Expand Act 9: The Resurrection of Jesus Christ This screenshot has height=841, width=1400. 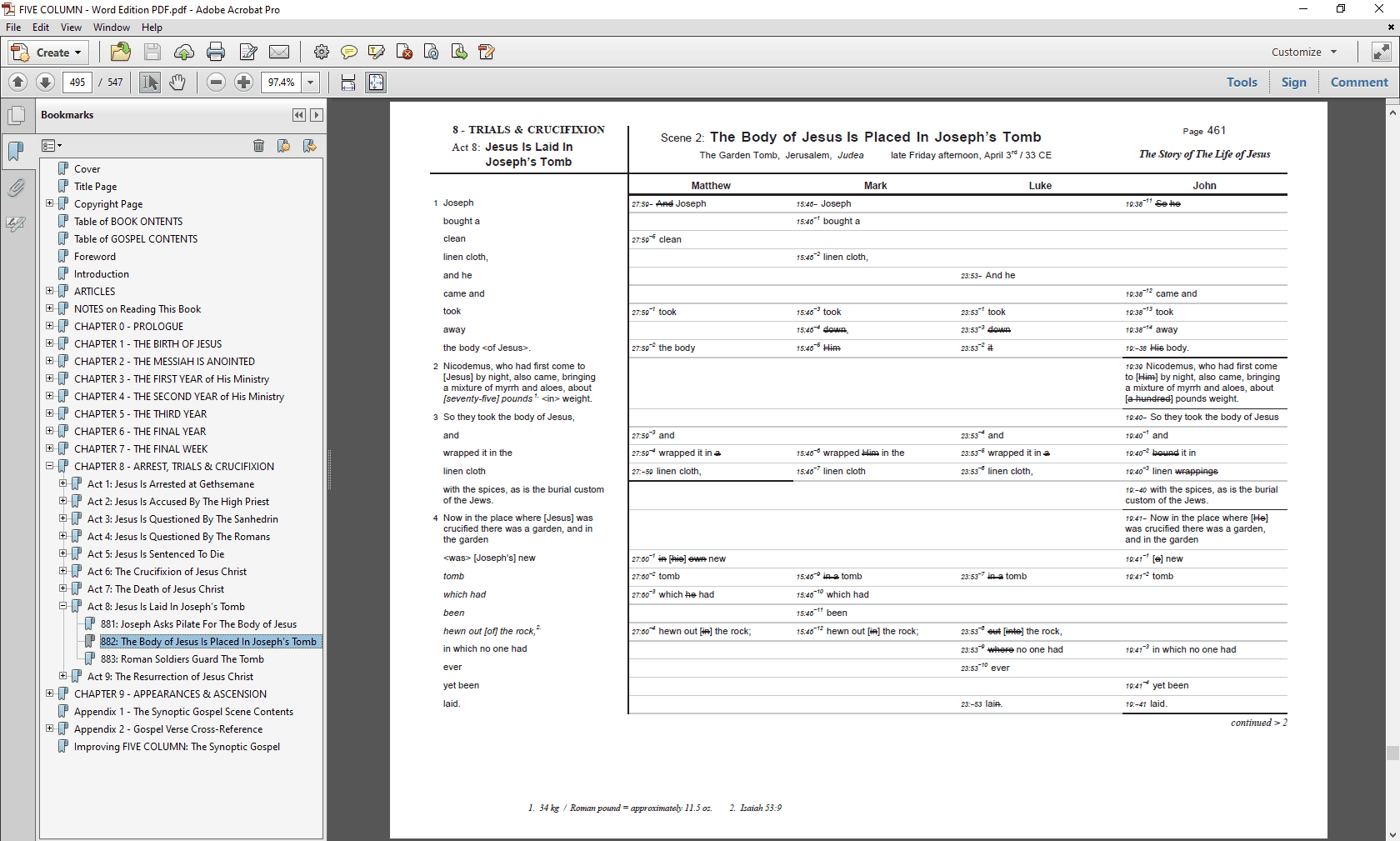point(63,676)
